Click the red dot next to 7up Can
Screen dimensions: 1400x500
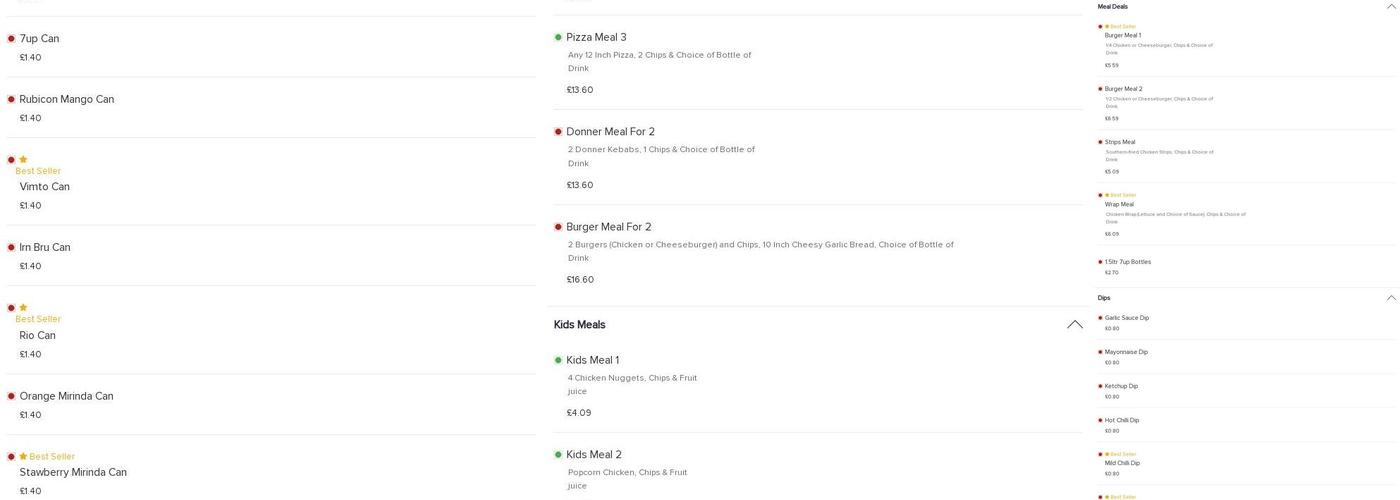pos(11,39)
